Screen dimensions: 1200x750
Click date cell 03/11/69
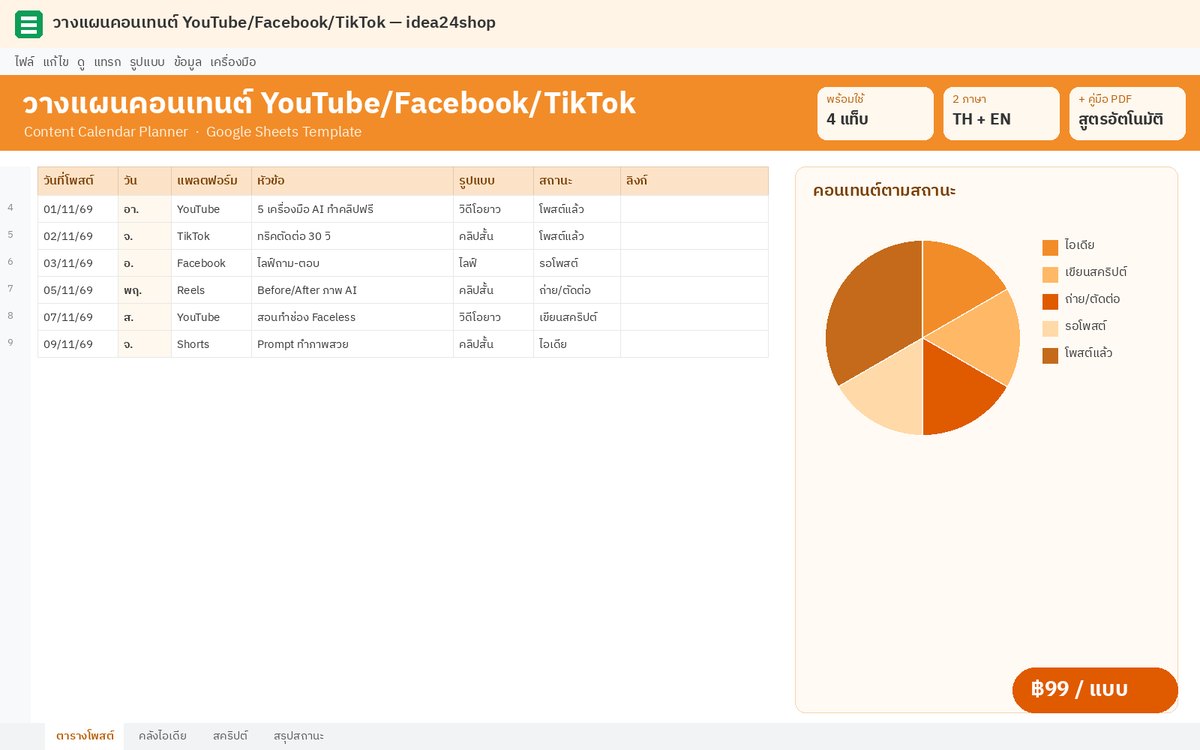(x=78, y=263)
